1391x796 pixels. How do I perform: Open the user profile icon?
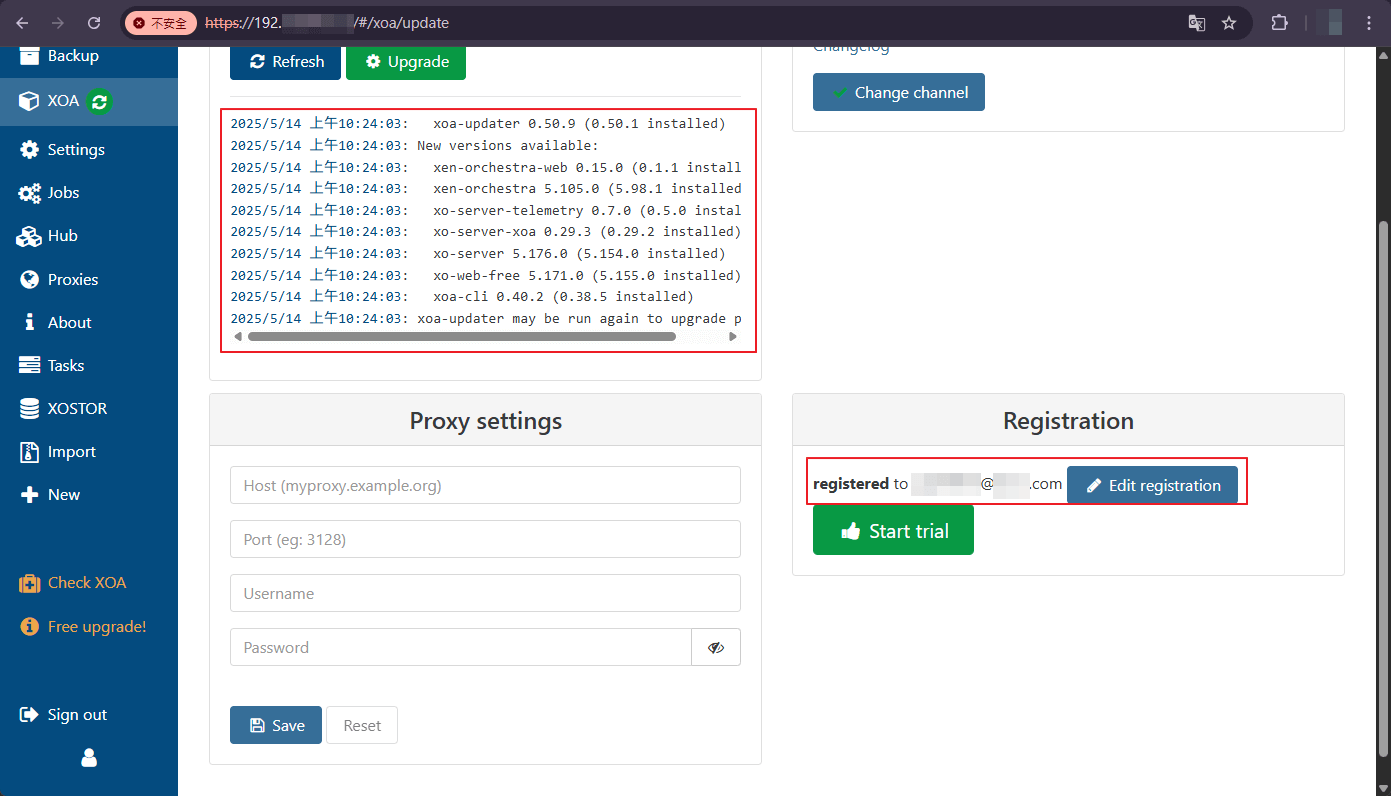click(89, 758)
